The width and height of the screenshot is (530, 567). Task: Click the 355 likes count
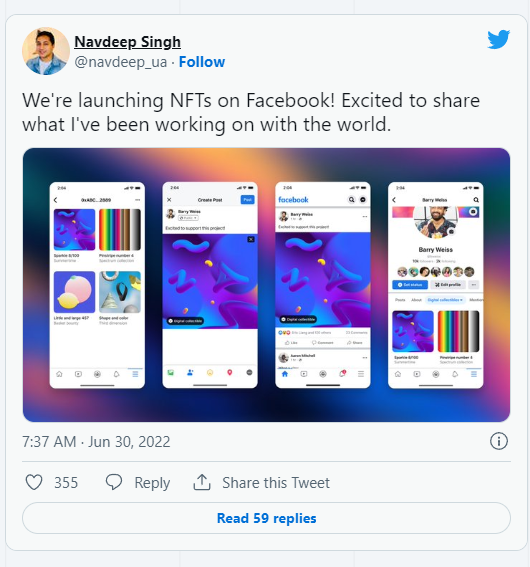click(66, 483)
